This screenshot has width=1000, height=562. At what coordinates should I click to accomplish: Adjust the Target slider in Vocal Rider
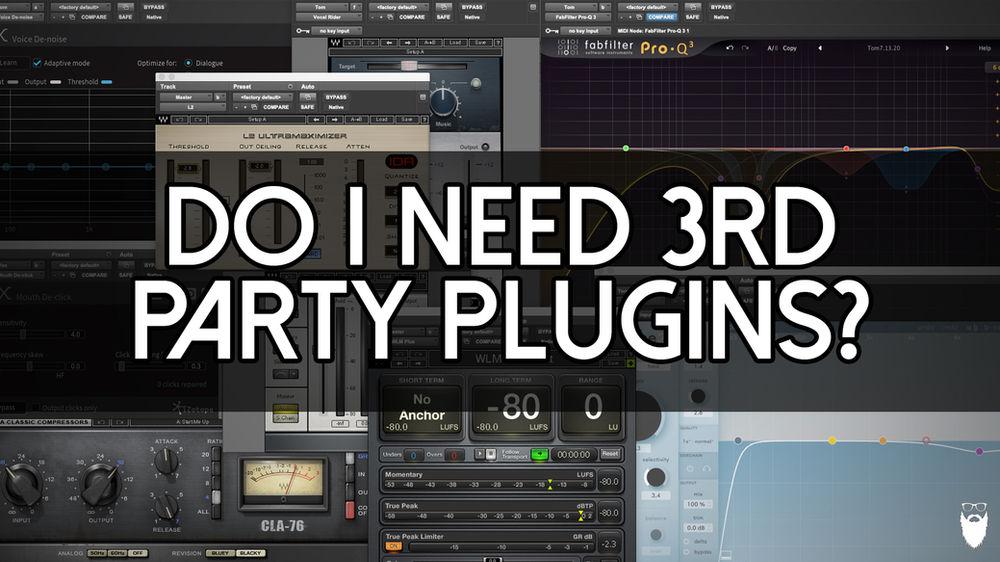pyautogui.click(x=409, y=66)
